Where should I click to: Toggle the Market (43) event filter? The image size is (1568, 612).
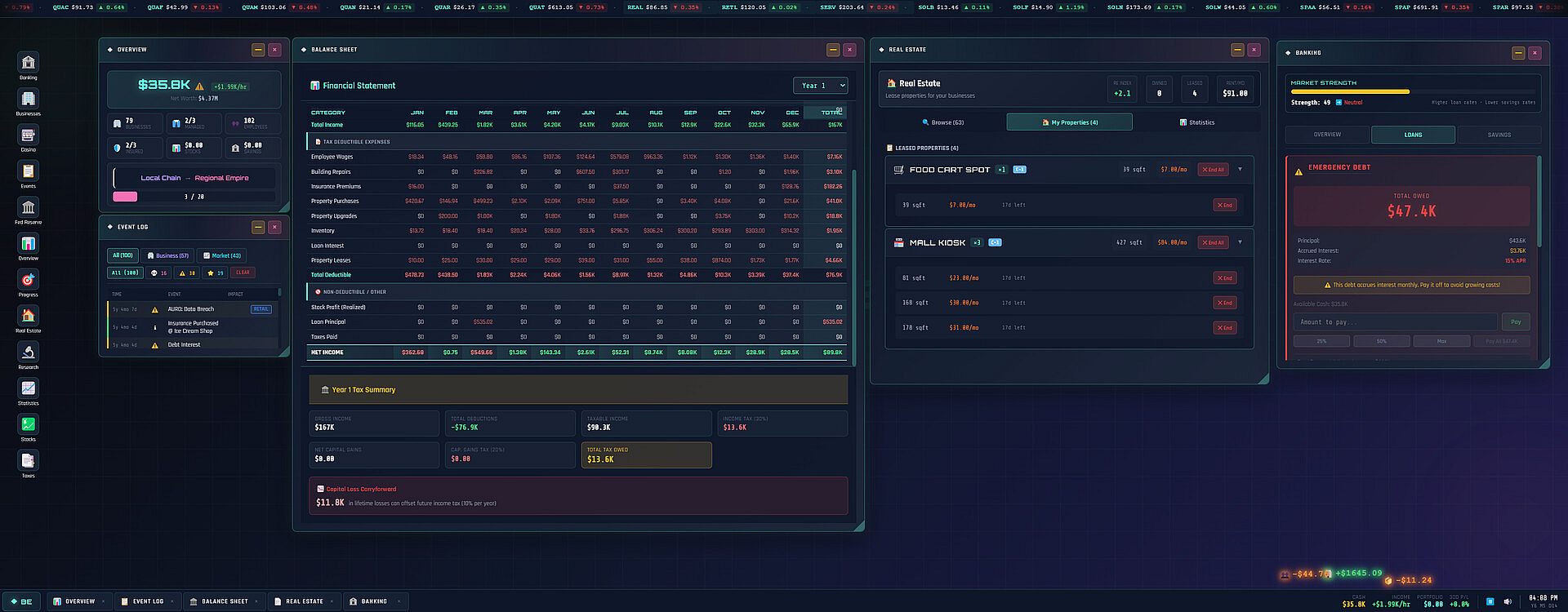click(x=222, y=255)
